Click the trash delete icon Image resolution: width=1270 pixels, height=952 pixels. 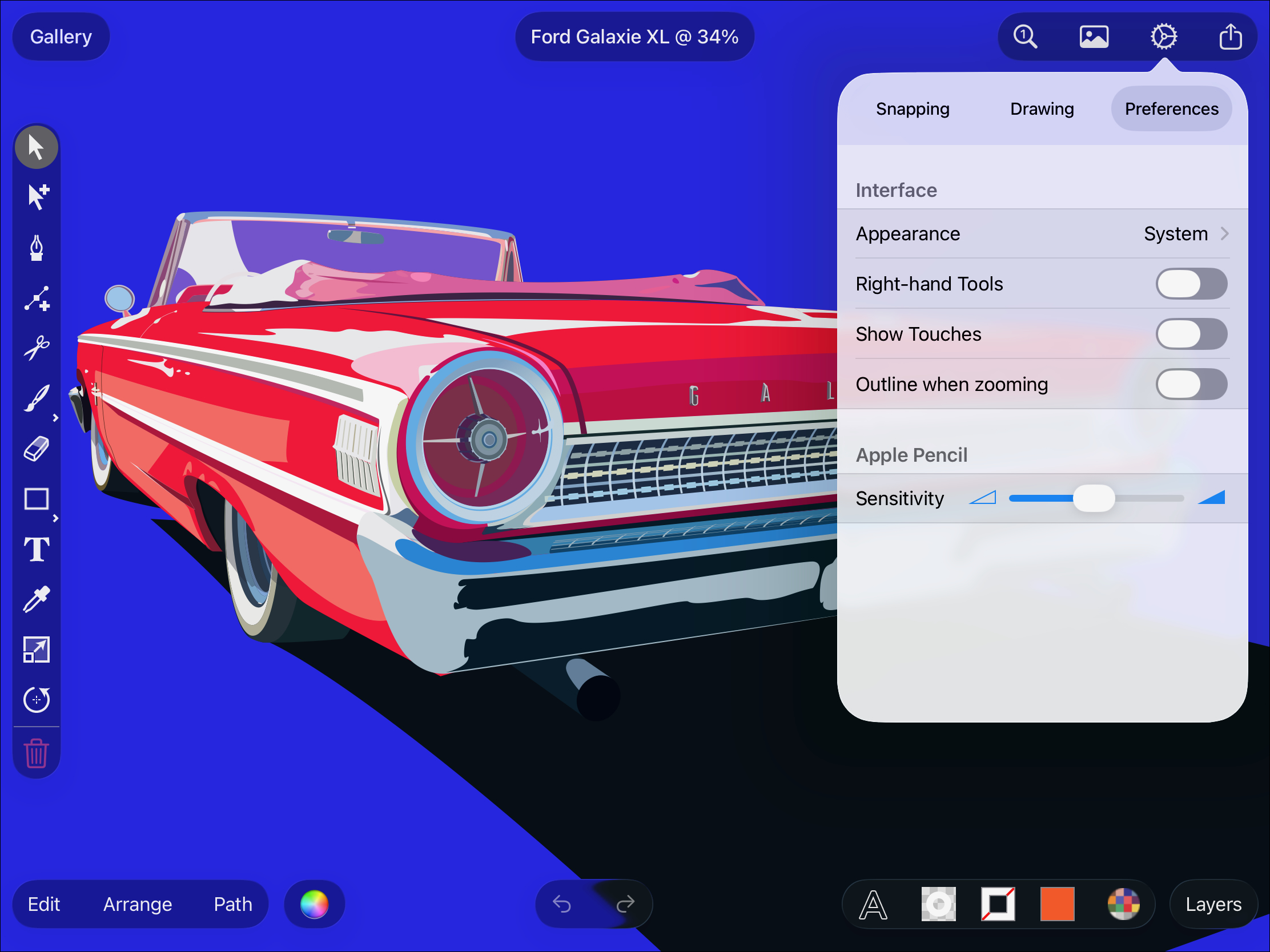click(36, 753)
